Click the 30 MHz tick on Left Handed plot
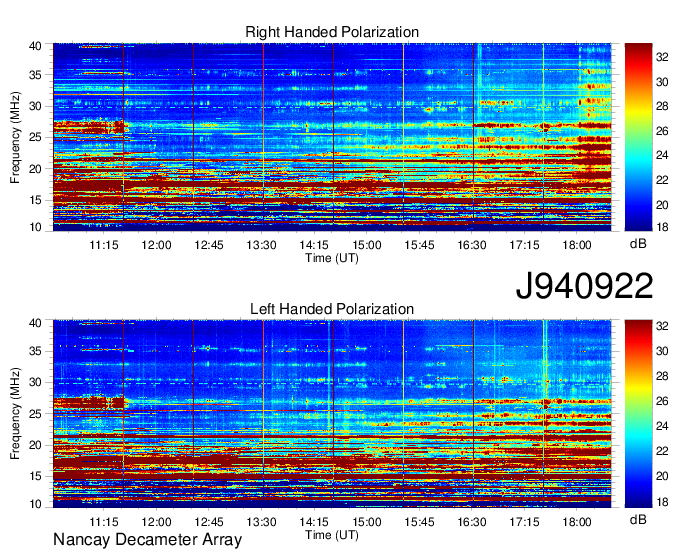 pyautogui.click(x=35, y=383)
